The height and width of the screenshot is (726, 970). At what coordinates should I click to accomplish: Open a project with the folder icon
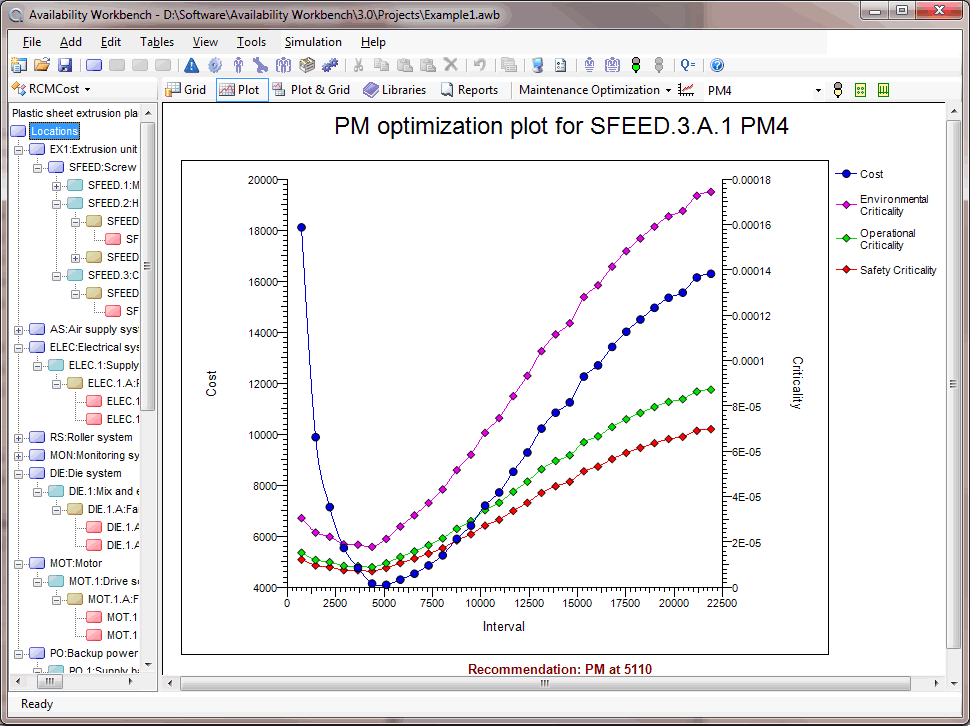[x=42, y=65]
